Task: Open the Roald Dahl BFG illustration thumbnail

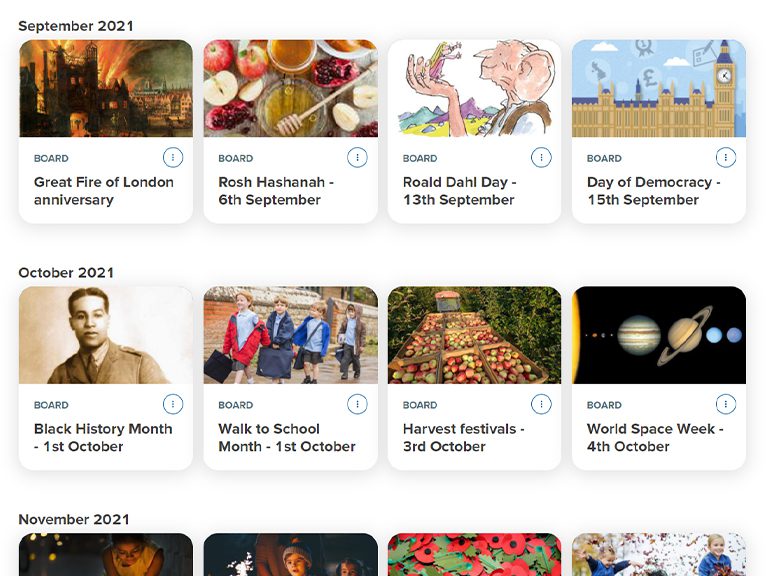Action: tap(475, 88)
